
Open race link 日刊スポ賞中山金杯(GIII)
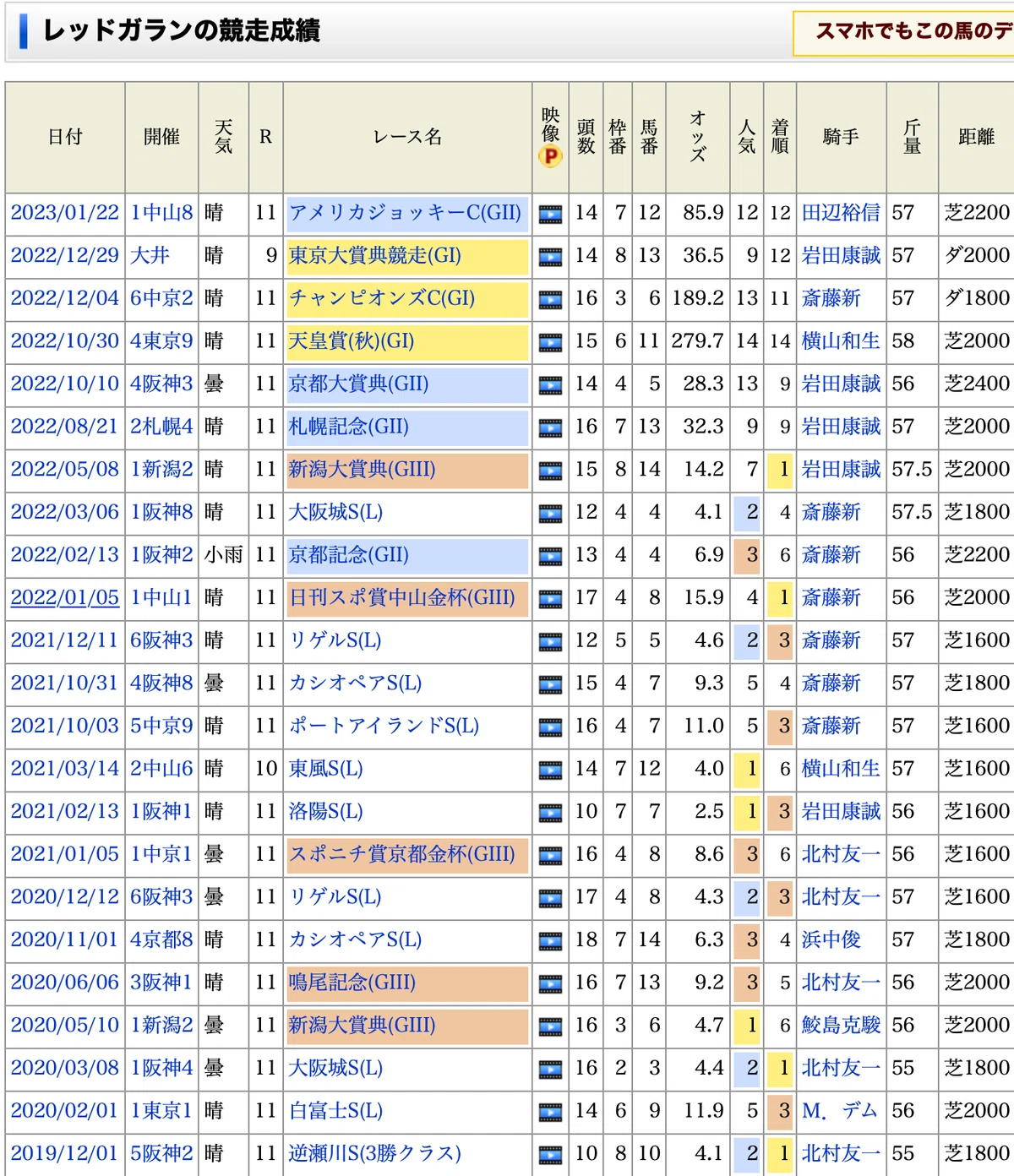(401, 597)
